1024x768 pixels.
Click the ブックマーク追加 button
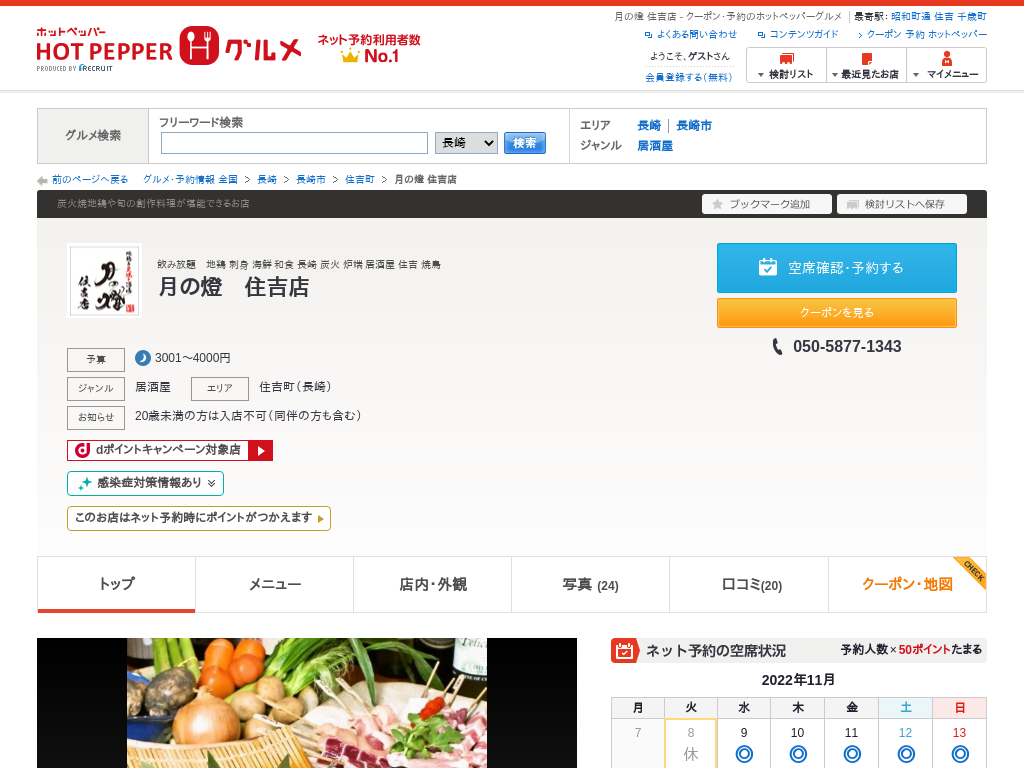767,204
